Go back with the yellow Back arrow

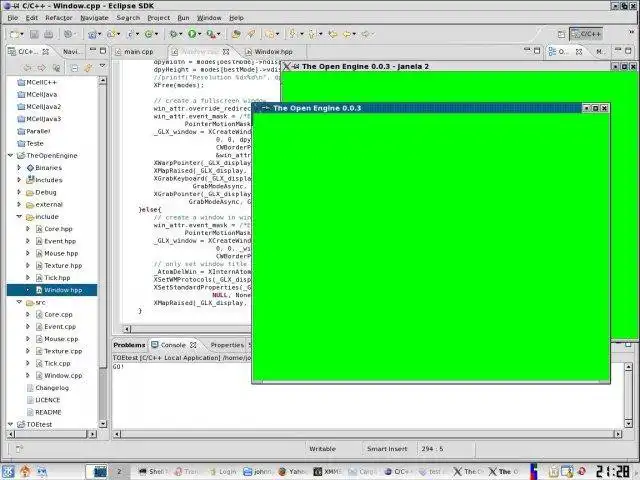(x=347, y=34)
